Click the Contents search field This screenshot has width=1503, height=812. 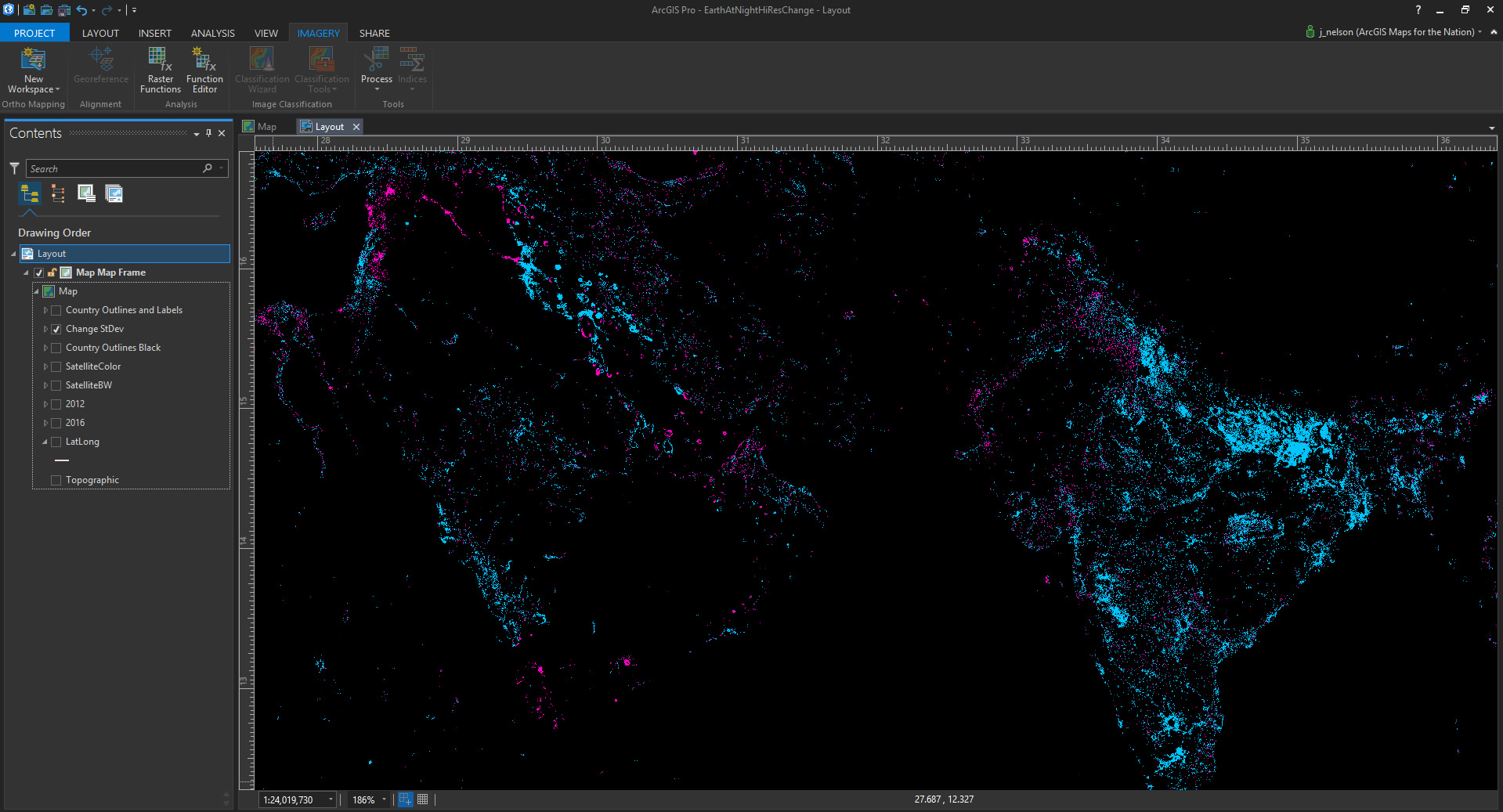coord(114,168)
